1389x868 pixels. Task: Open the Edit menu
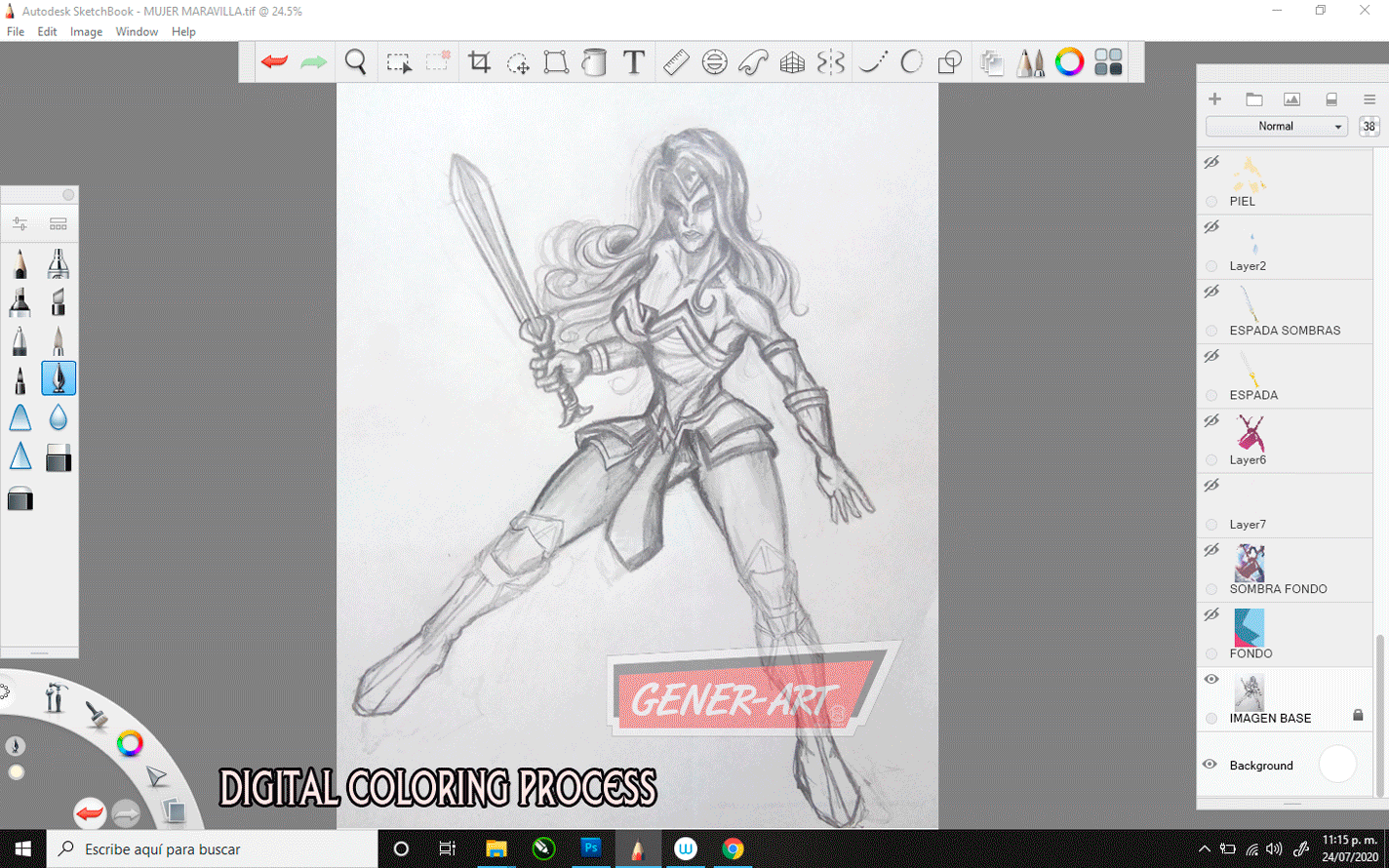[x=47, y=32]
